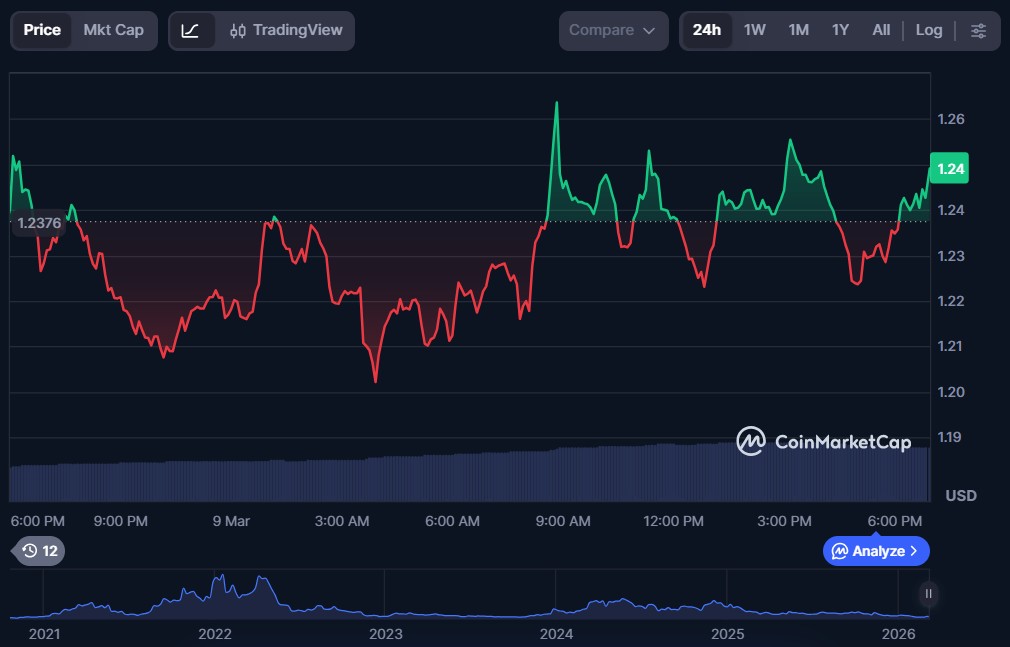Click the 1.2376 baseline price label
The image size is (1010, 647).
39,223
